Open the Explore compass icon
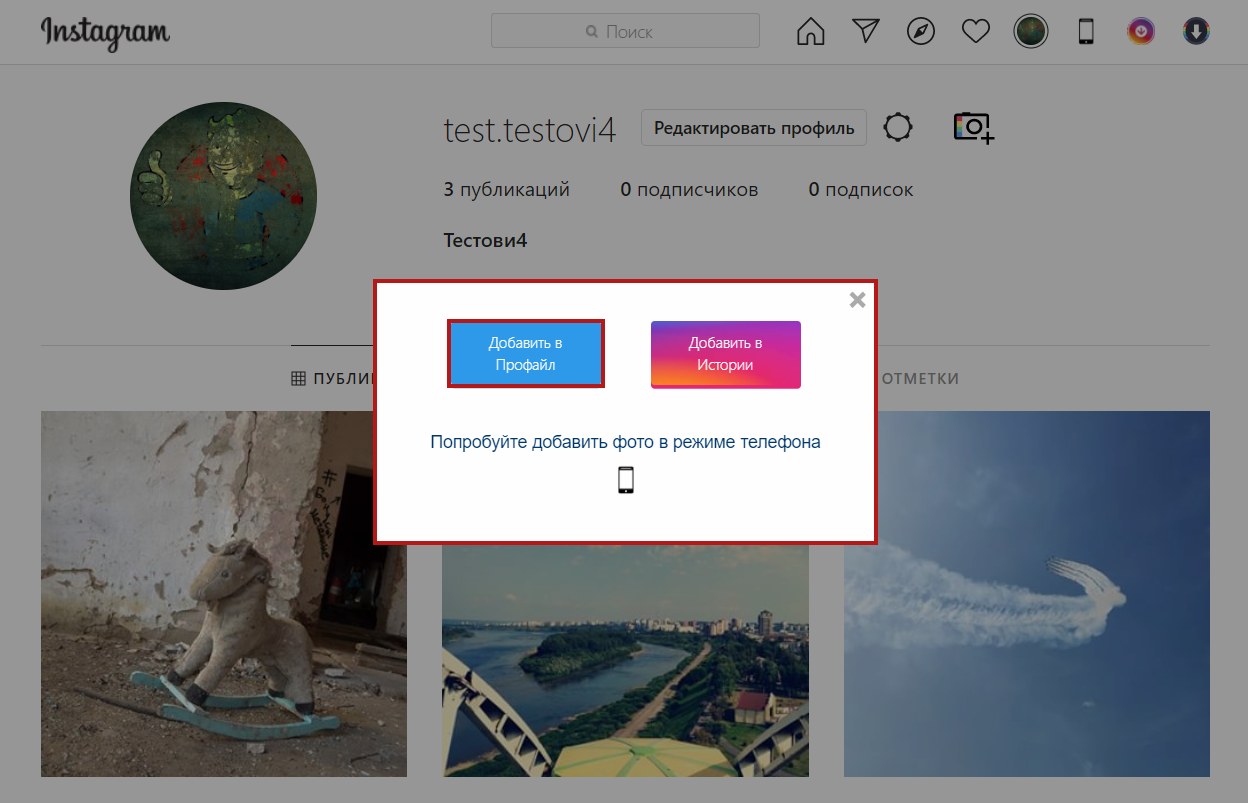Image resolution: width=1248 pixels, height=803 pixels. point(921,32)
